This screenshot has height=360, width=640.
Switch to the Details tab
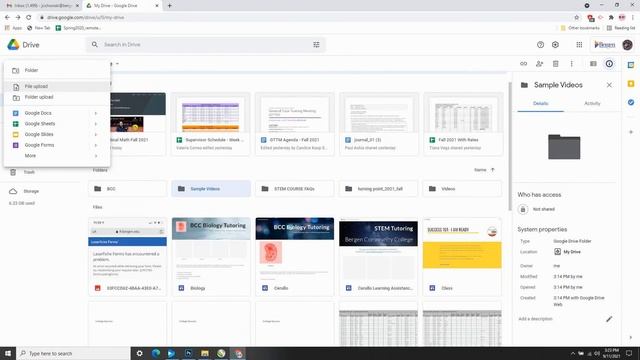coord(540,104)
